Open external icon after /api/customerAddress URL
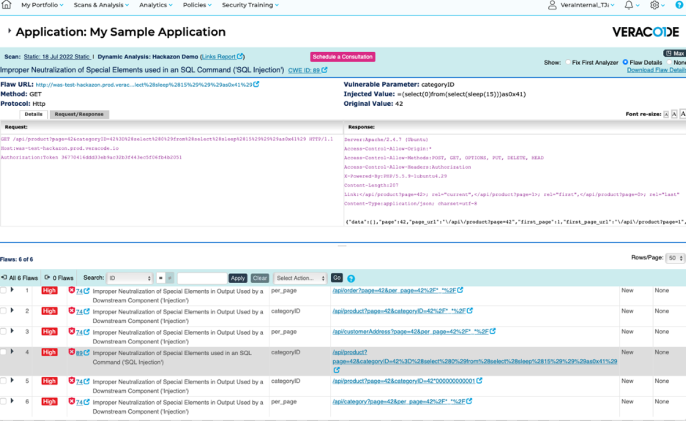The image size is (686, 421). tap(493, 331)
